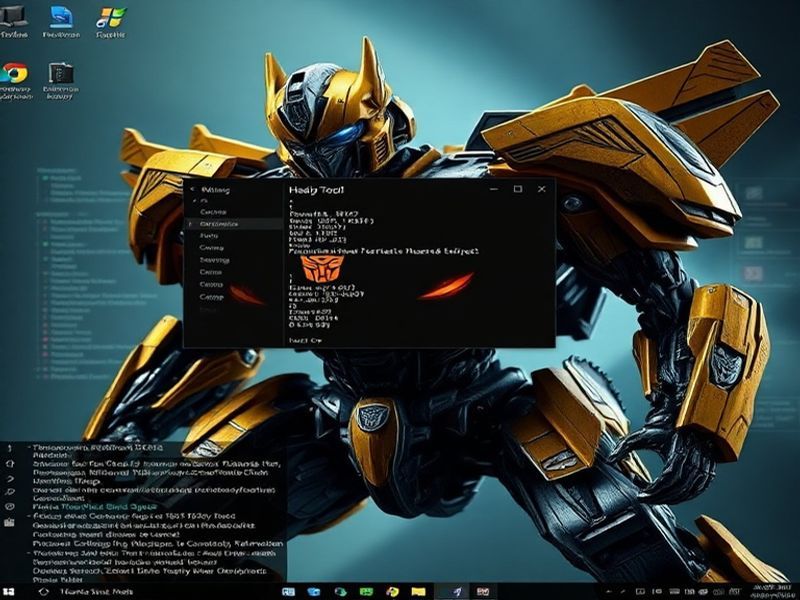Screen dimensions: 800x600
Task: Click the magnifier icon in bottom-left panel
Action: pyautogui.click(x=10, y=492)
